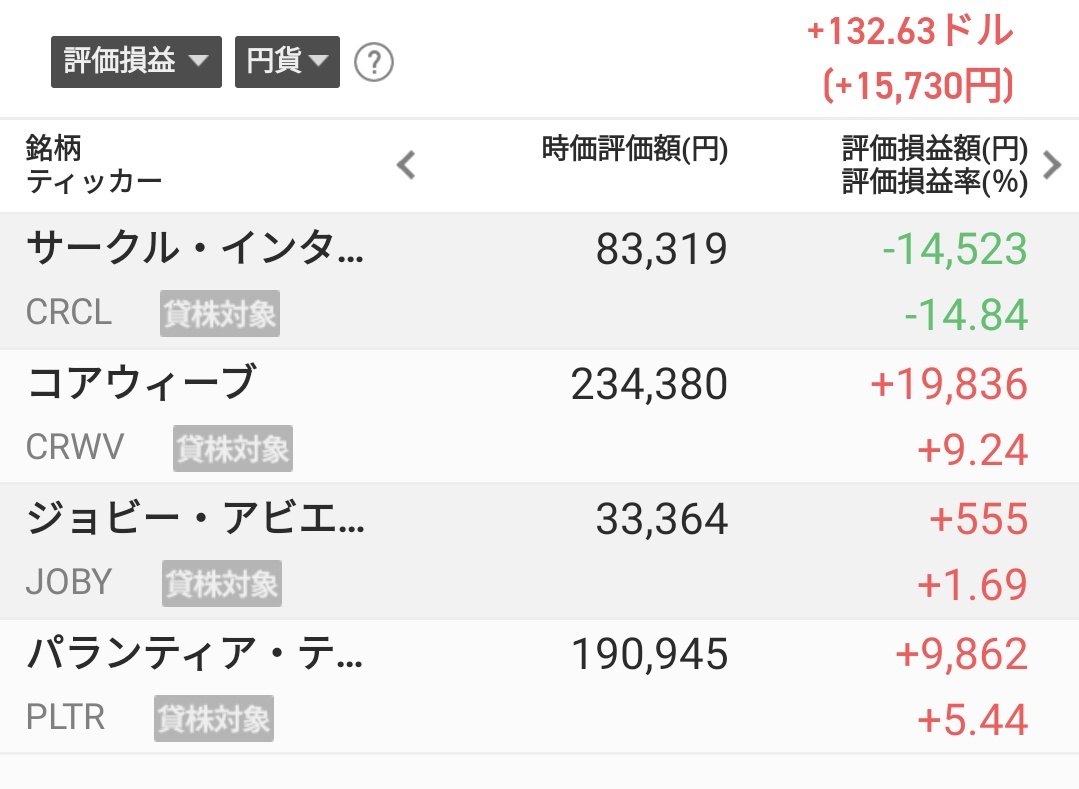
Task: Tap the 貸株対象 badge for CRWV
Action: tap(233, 448)
